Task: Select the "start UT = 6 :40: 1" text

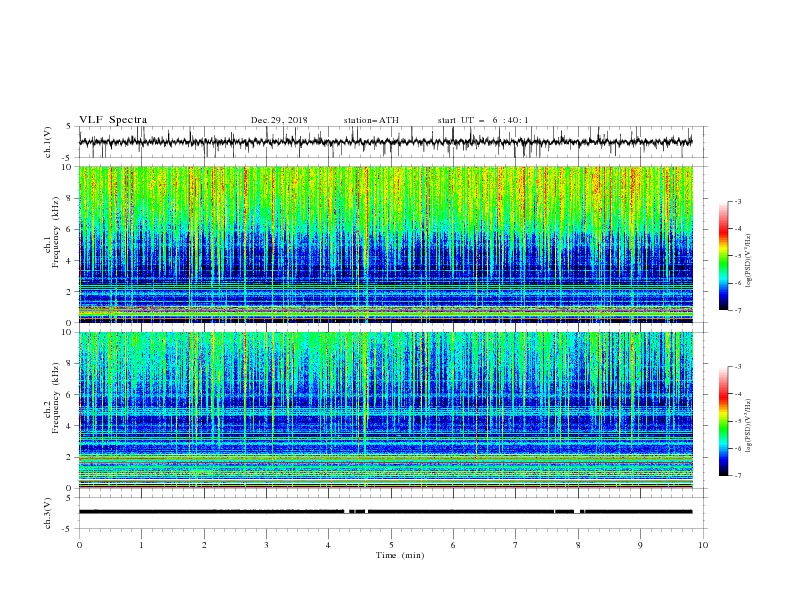Action: click(x=483, y=120)
